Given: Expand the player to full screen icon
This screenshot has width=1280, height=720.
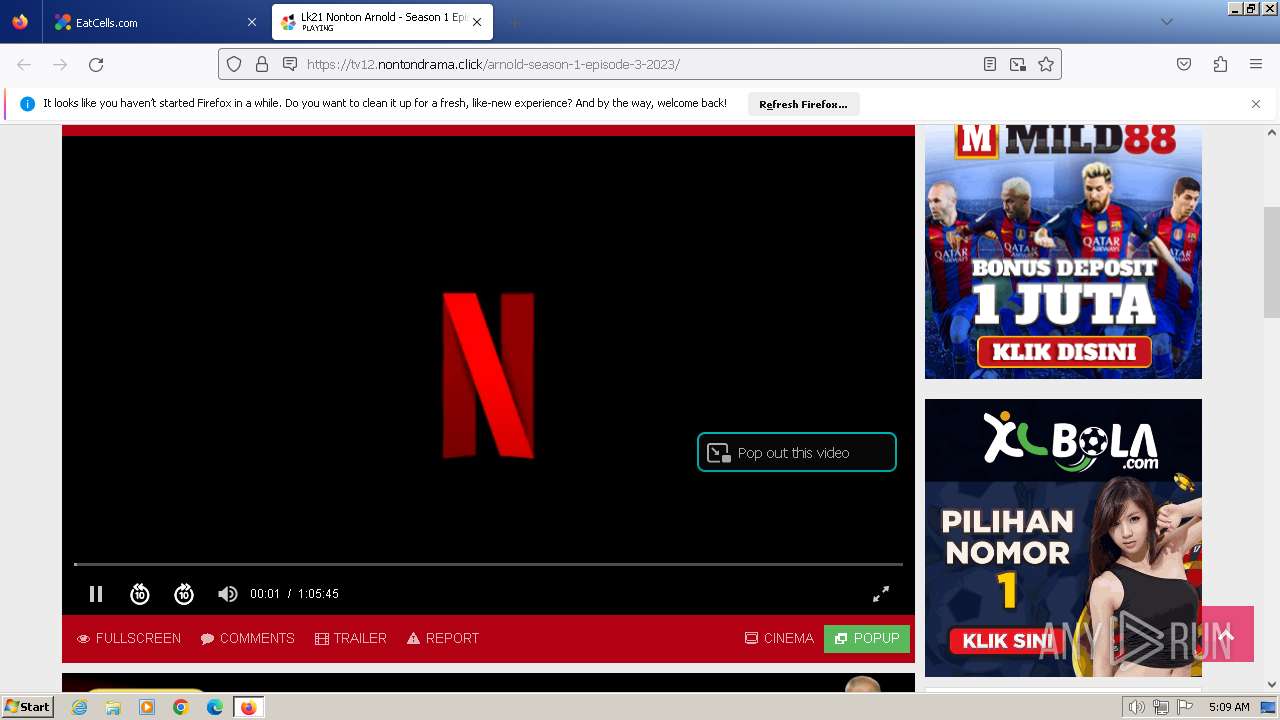Looking at the screenshot, I should (x=881, y=594).
